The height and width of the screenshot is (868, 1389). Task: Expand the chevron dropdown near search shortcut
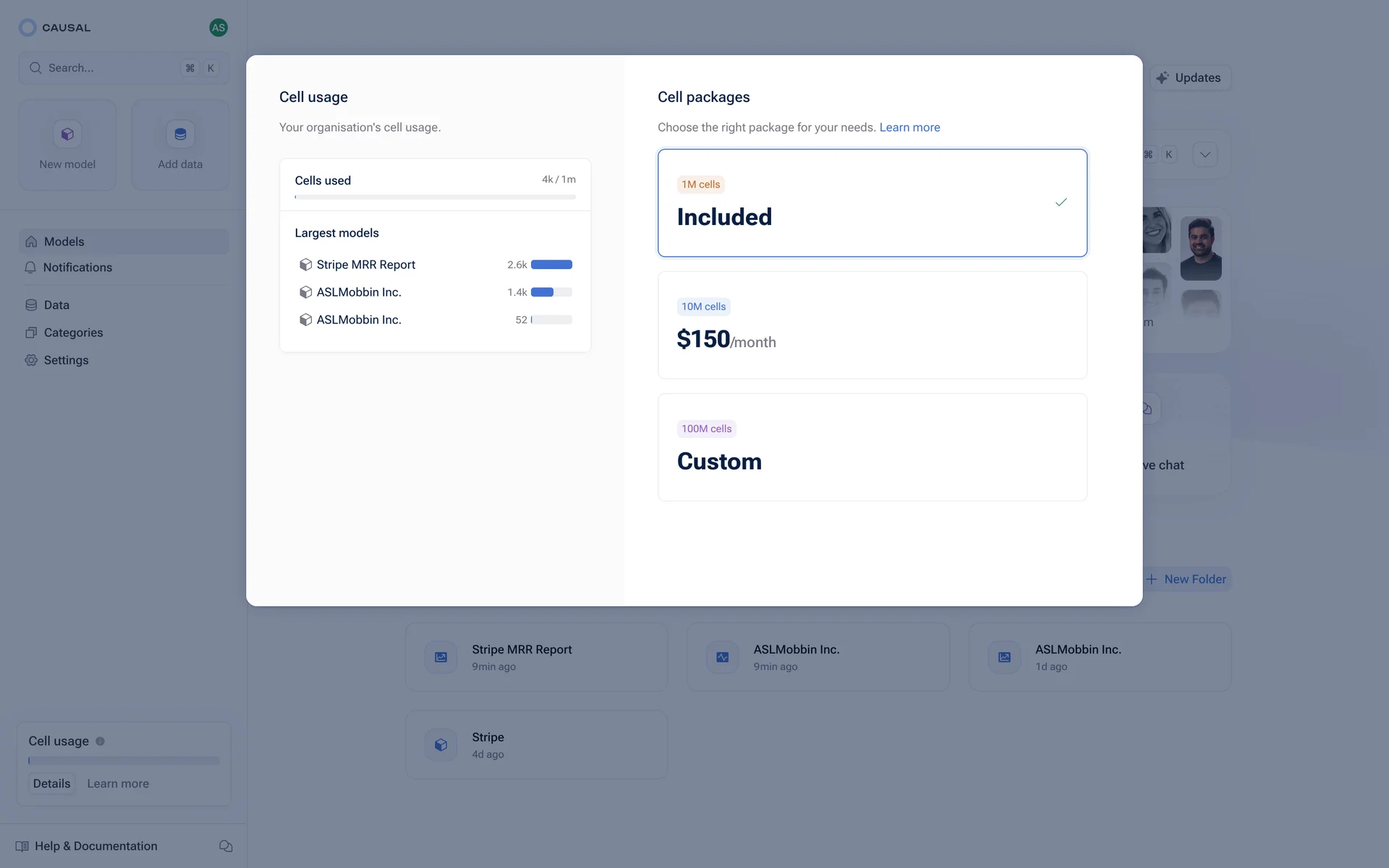pos(1205,155)
